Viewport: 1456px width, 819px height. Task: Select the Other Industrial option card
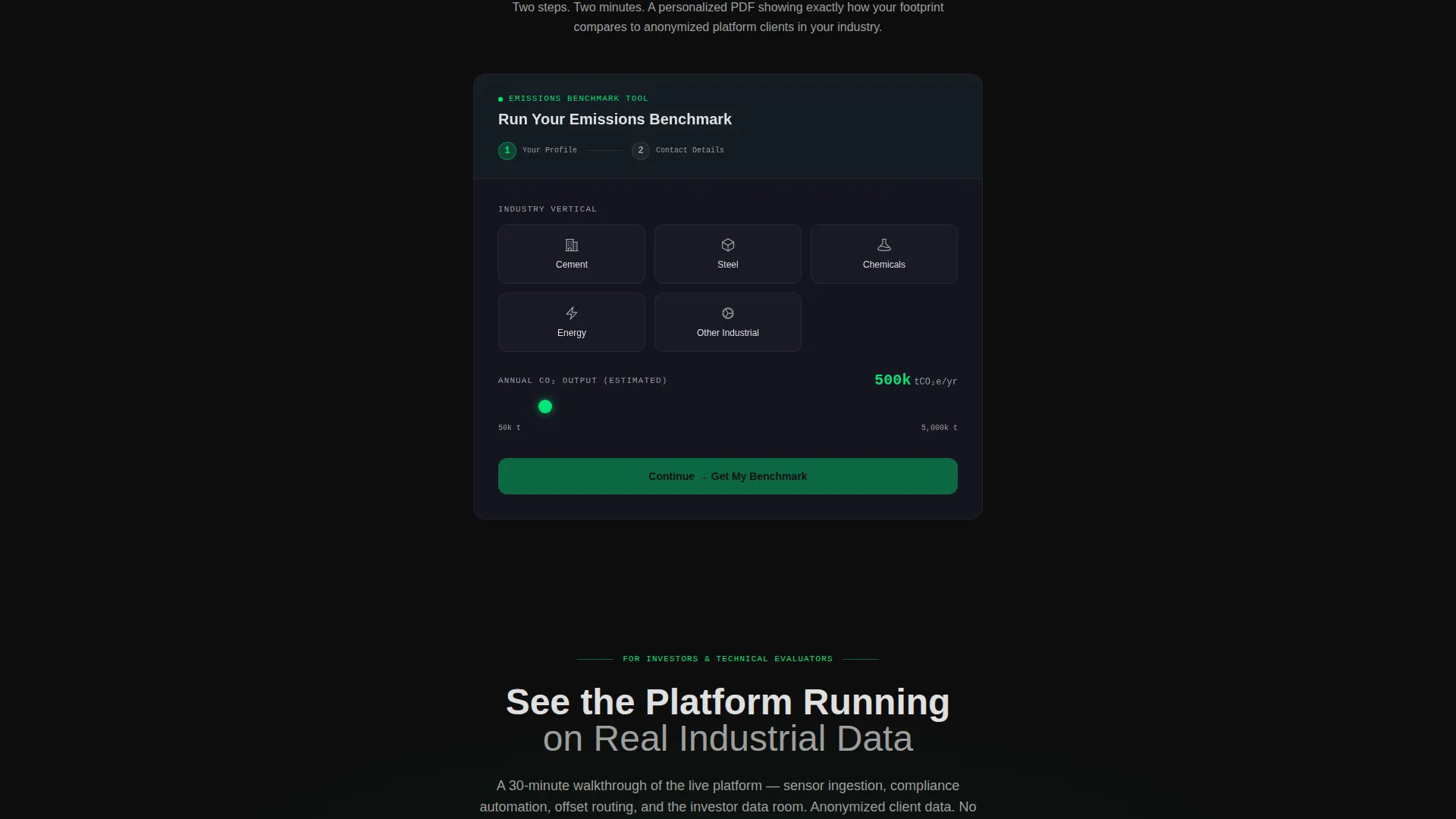[x=728, y=322]
